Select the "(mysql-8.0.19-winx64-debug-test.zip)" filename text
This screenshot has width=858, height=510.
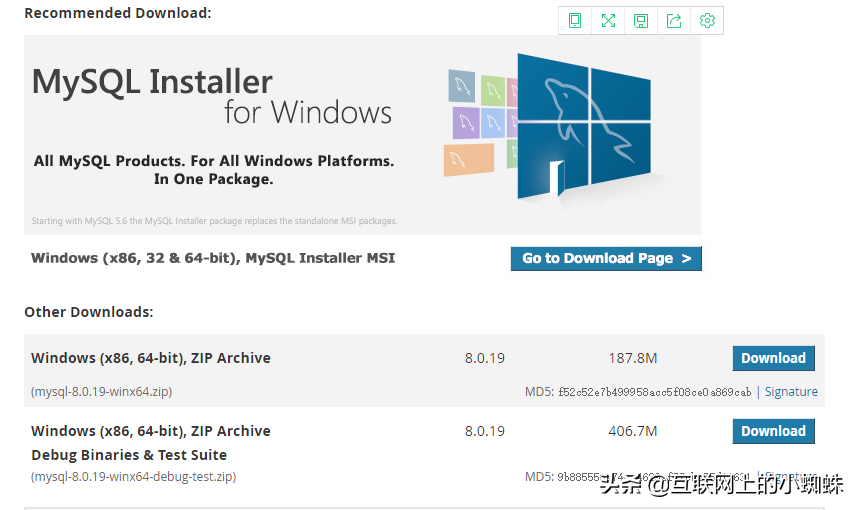pyautogui.click(x=134, y=477)
